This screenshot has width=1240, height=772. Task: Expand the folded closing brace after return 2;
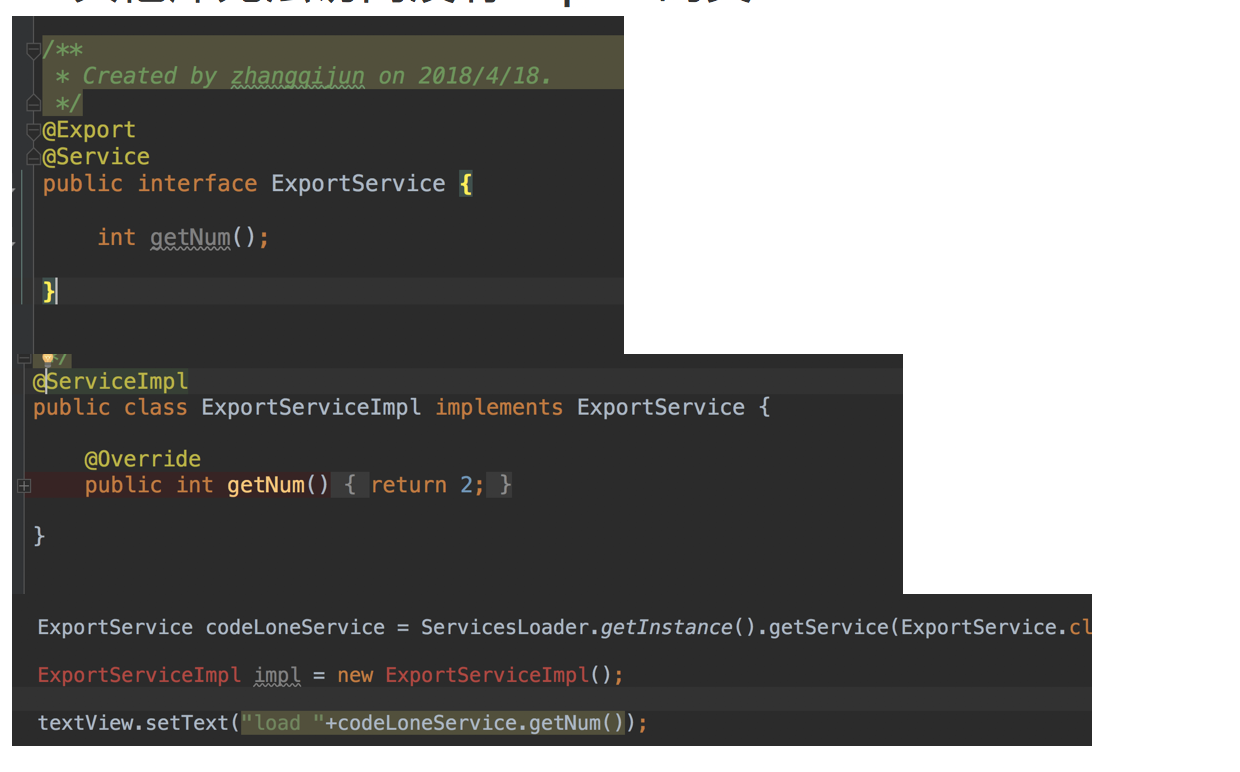[x=499, y=485]
